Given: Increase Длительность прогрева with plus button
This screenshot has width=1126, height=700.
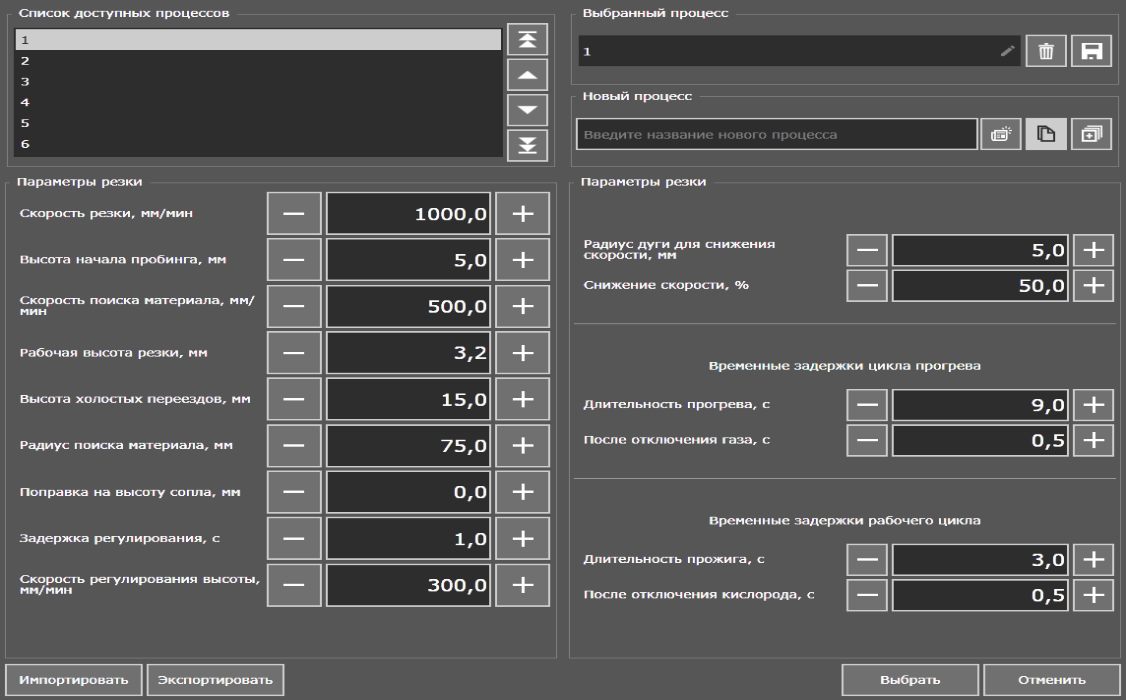Looking at the screenshot, I should tap(1093, 405).
